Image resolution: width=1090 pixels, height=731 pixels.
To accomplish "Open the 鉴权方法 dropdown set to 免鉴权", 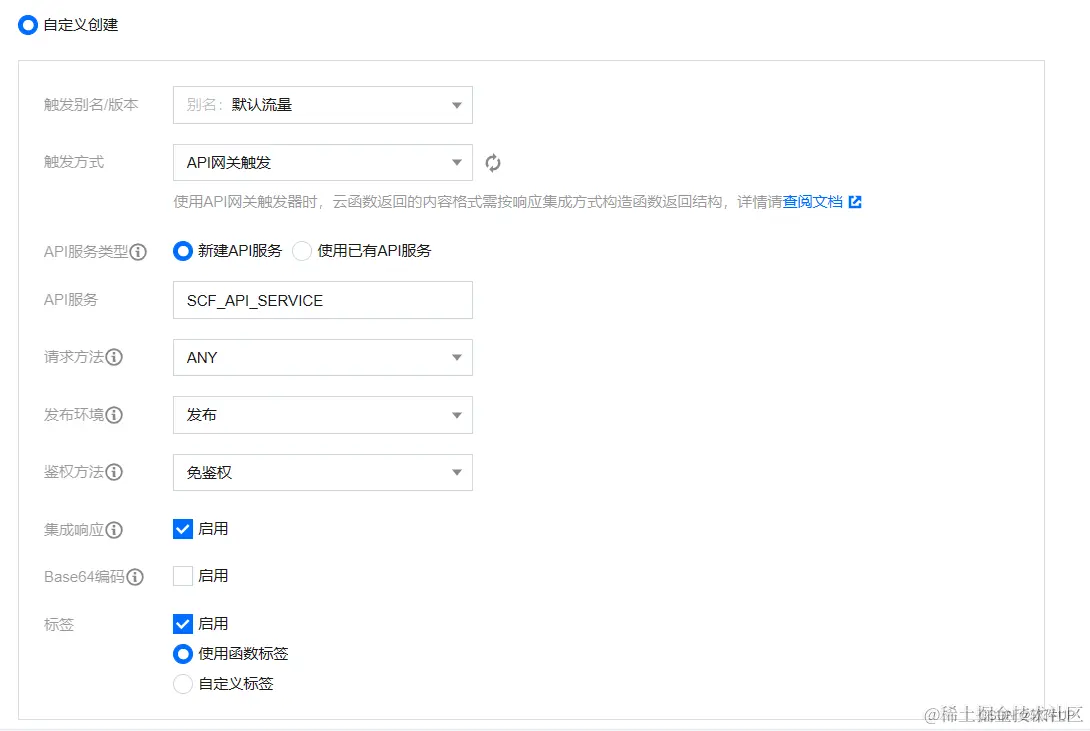I will (x=323, y=473).
